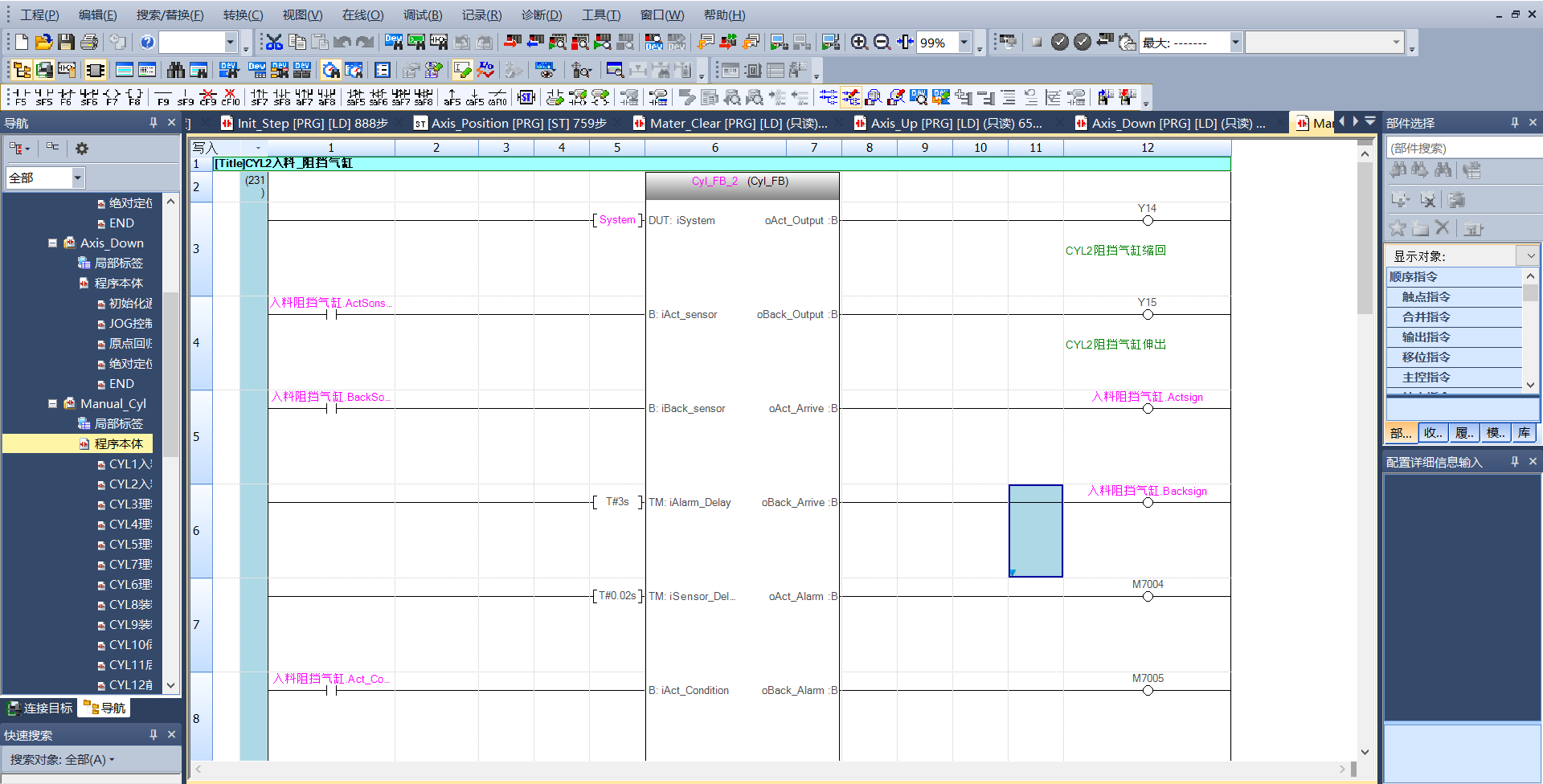Insert open contact with F5 icon
This screenshot has width=1543, height=784.
(20, 98)
